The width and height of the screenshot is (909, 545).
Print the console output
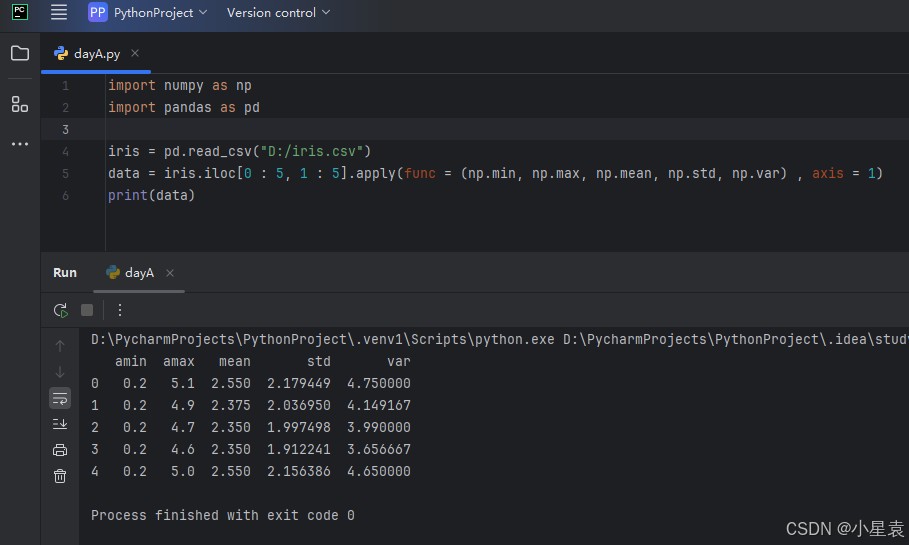click(x=60, y=450)
